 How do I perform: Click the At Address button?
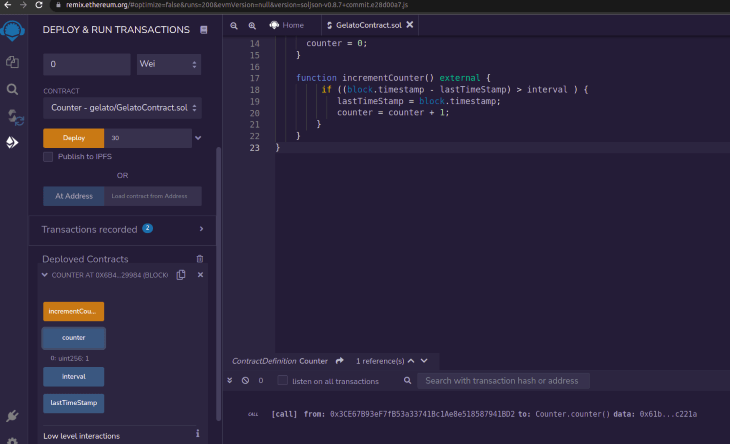point(74,196)
